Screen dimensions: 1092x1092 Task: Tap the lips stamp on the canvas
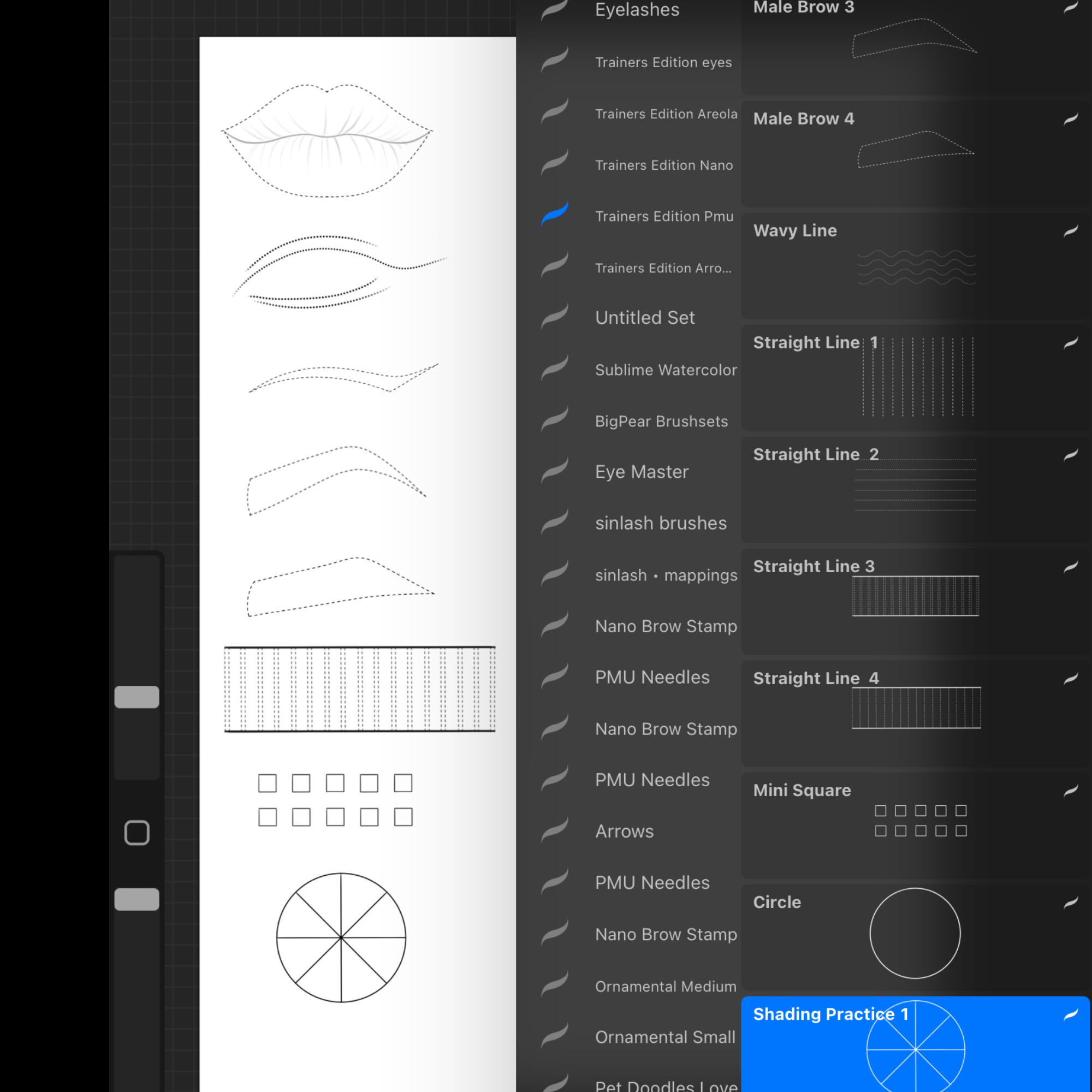(x=327, y=140)
